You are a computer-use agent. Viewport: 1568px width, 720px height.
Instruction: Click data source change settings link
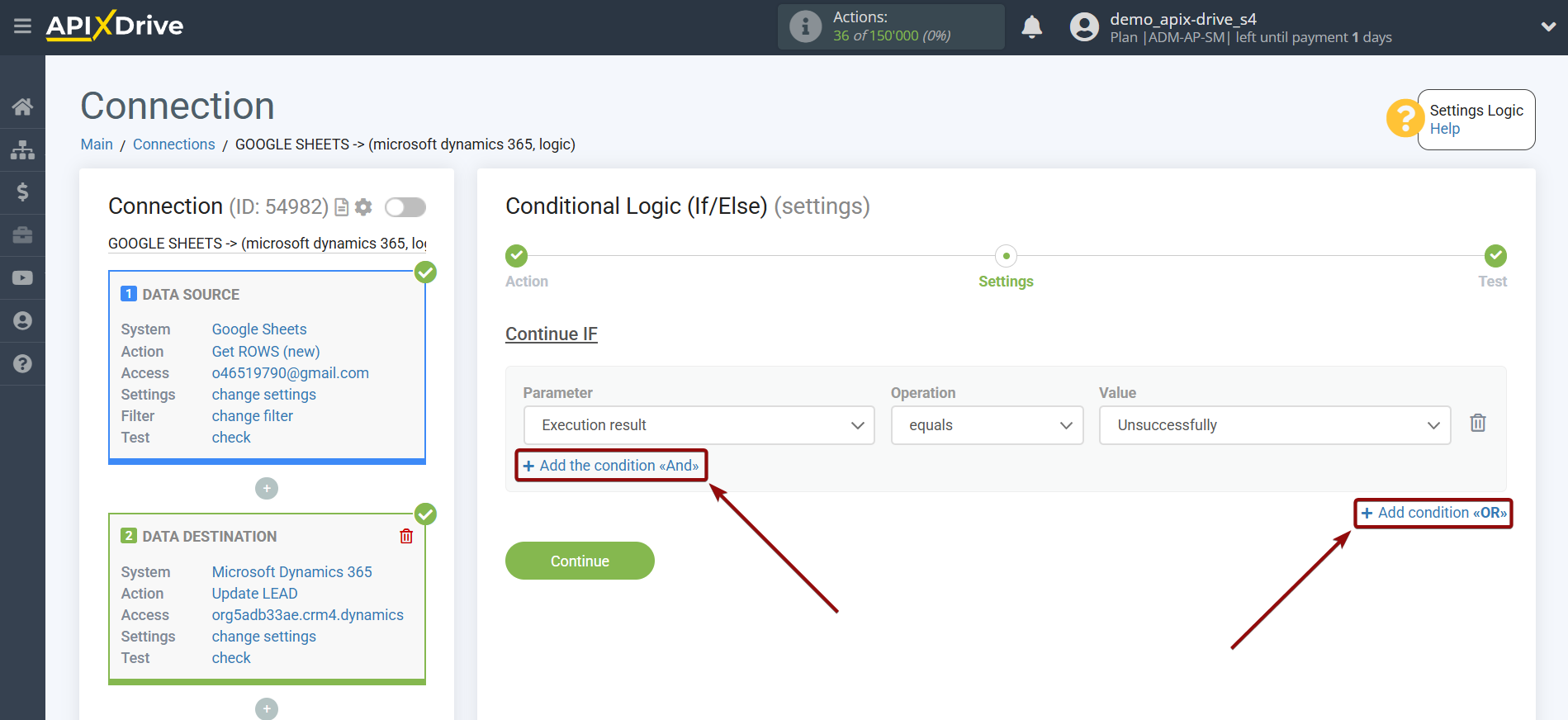(264, 395)
